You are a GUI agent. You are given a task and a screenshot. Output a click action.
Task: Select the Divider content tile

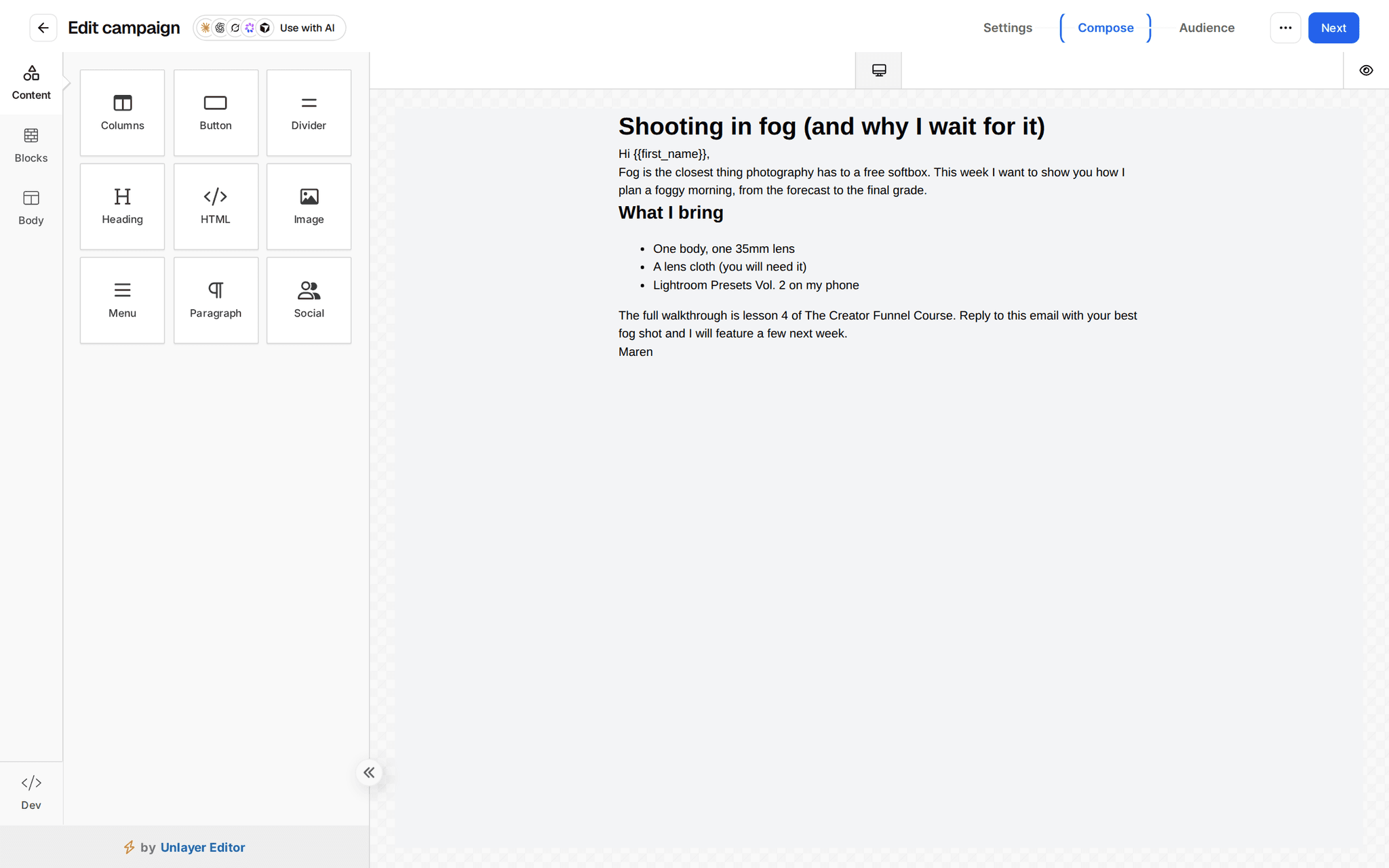[x=309, y=113]
